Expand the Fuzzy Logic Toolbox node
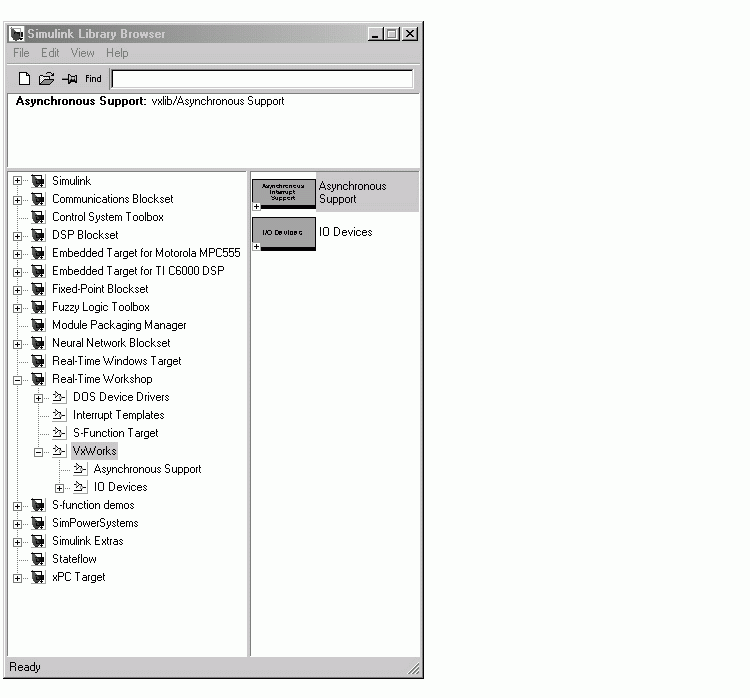This screenshot has height=698, width=750. point(17,308)
